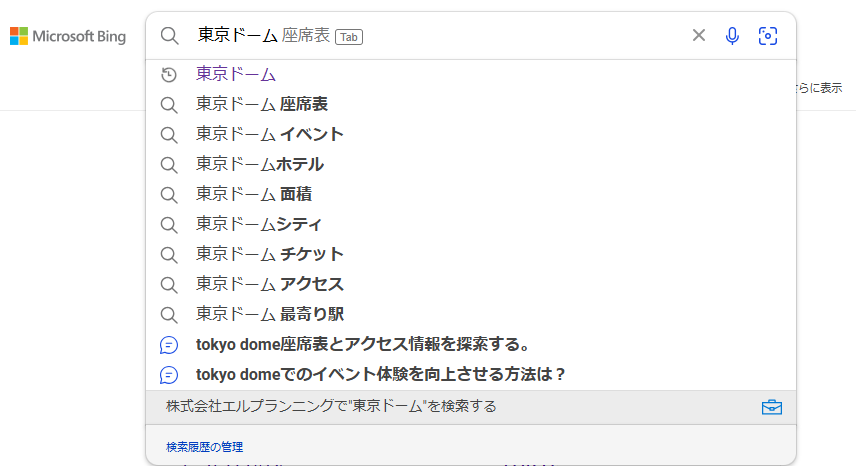Click the さらに表示 link at the right
Viewport: 856px width, 466px height.
tap(820, 88)
